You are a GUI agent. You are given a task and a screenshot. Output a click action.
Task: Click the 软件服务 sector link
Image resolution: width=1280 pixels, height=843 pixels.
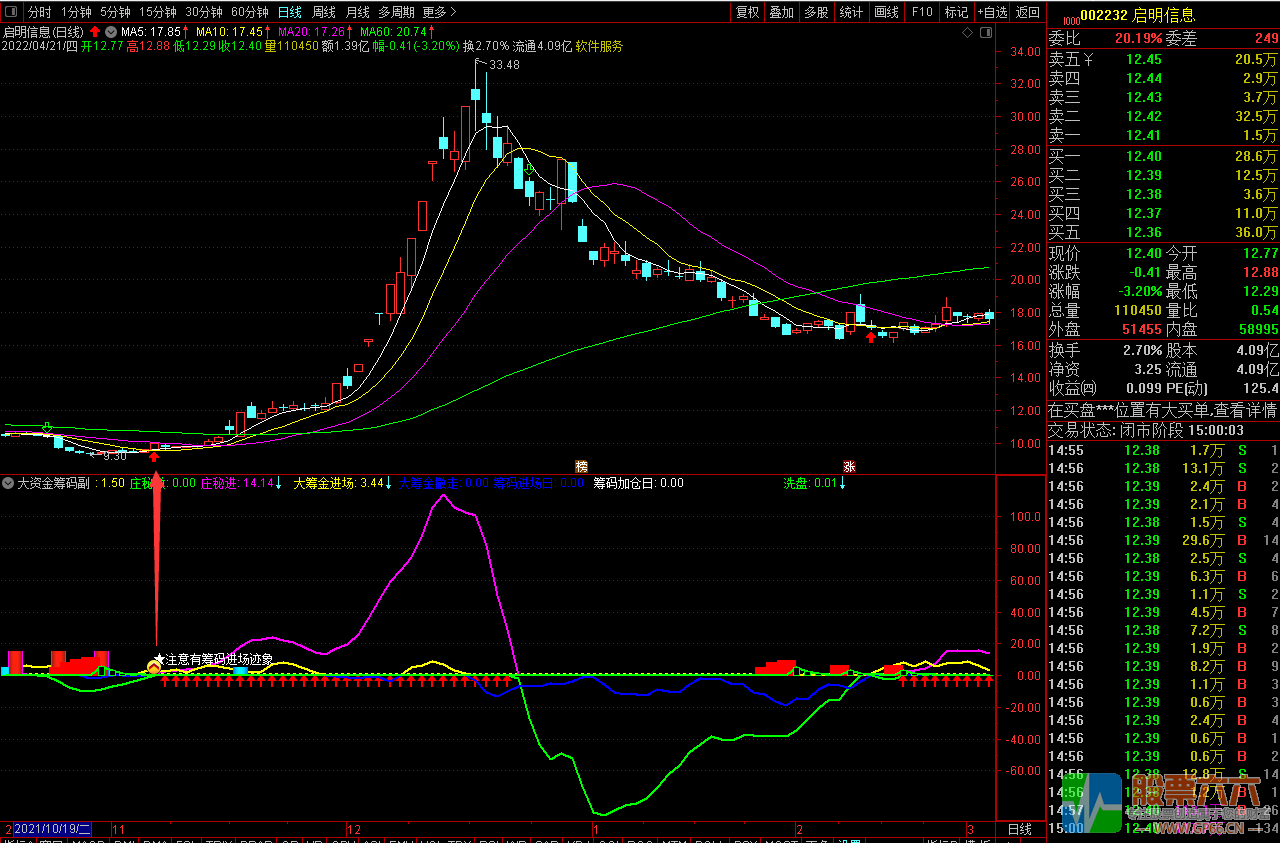tap(599, 46)
